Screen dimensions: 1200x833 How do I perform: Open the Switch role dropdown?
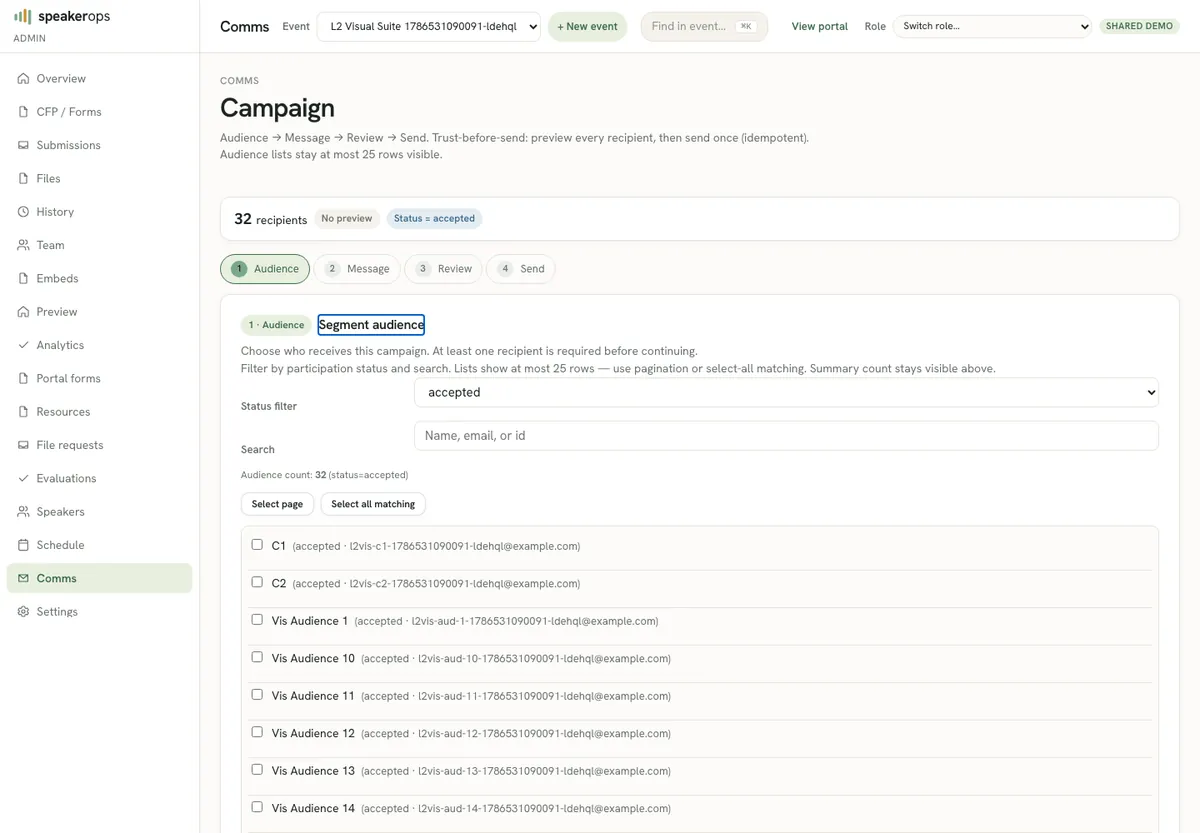pos(992,26)
